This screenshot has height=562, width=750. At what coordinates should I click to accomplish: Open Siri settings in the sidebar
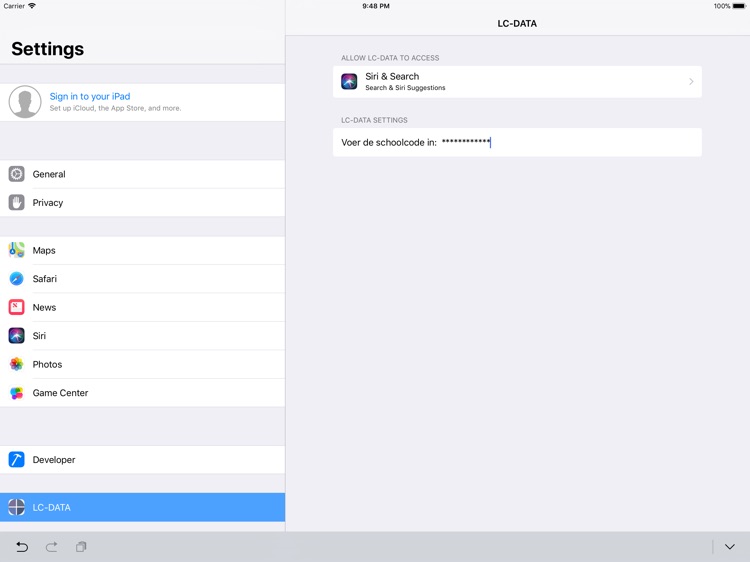(143, 336)
